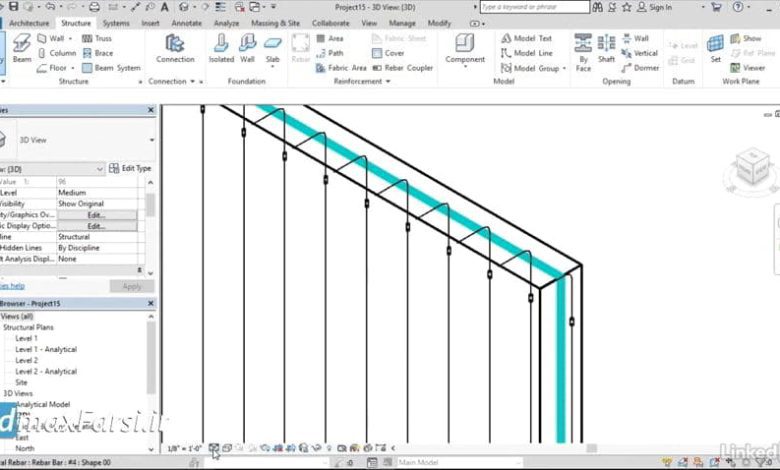This screenshot has width=780, height=470.
Task: Click Edit for Graphic Display Options
Action: click(x=97, y=226)
